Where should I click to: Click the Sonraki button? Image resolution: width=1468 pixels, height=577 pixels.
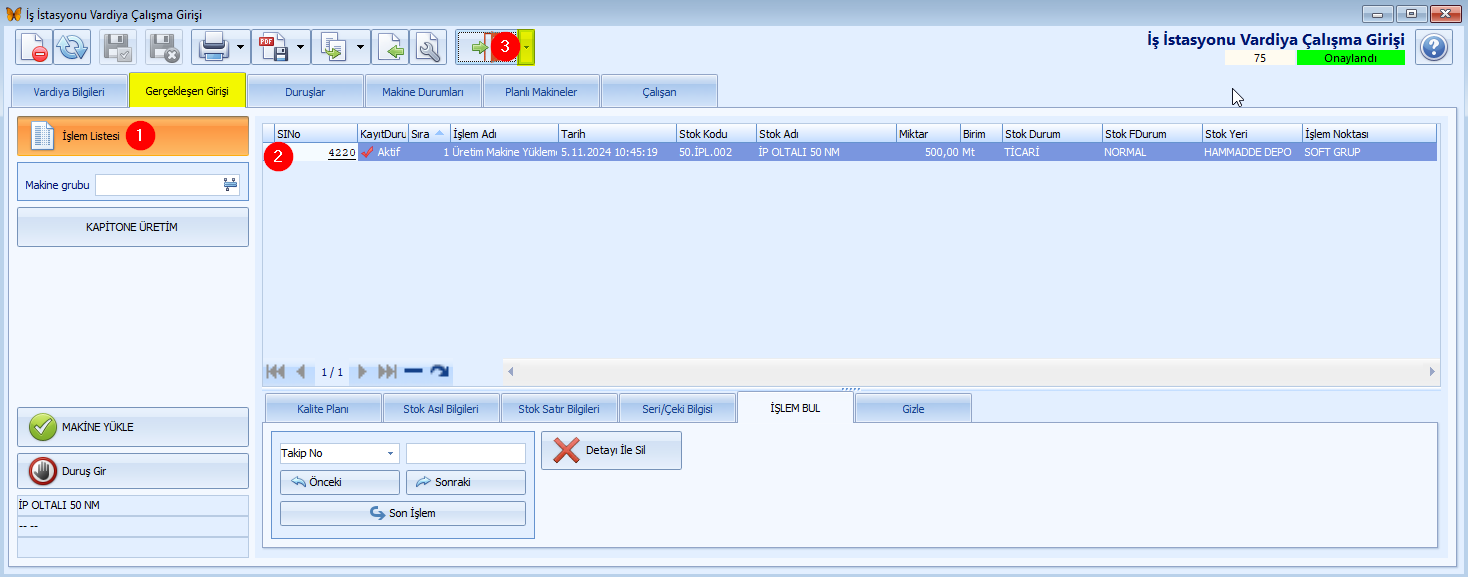tap(466, 482)
